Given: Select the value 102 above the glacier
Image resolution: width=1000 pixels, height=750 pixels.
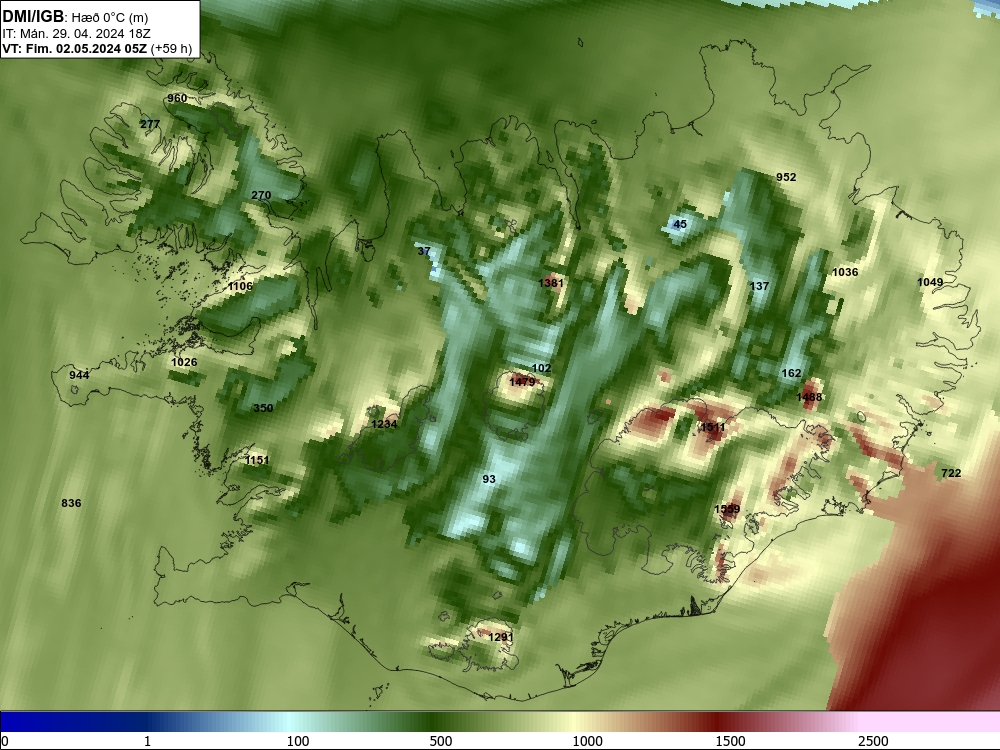Looking at the screenshot, I should tap(541, 368).
